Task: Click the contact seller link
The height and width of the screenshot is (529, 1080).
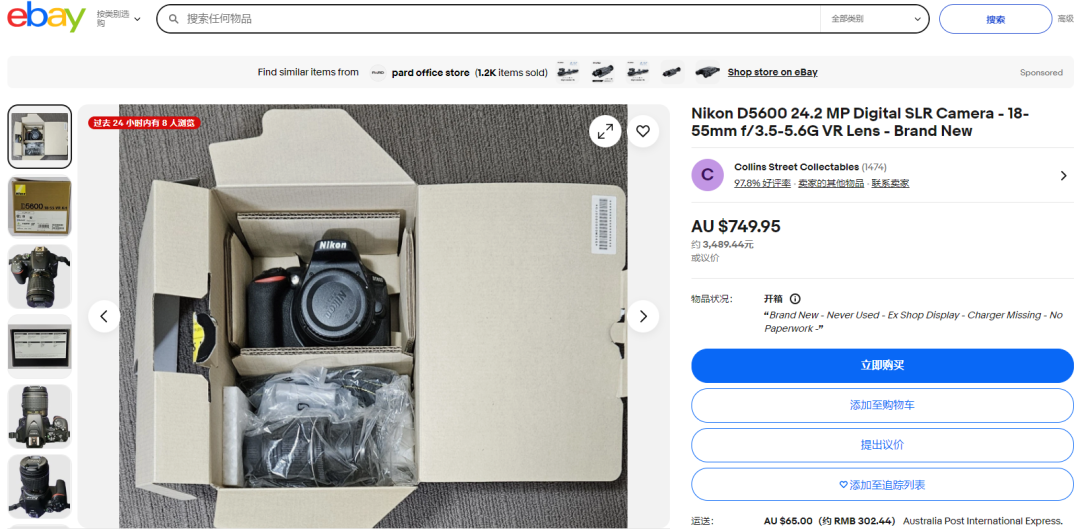Action: point(891,183)
